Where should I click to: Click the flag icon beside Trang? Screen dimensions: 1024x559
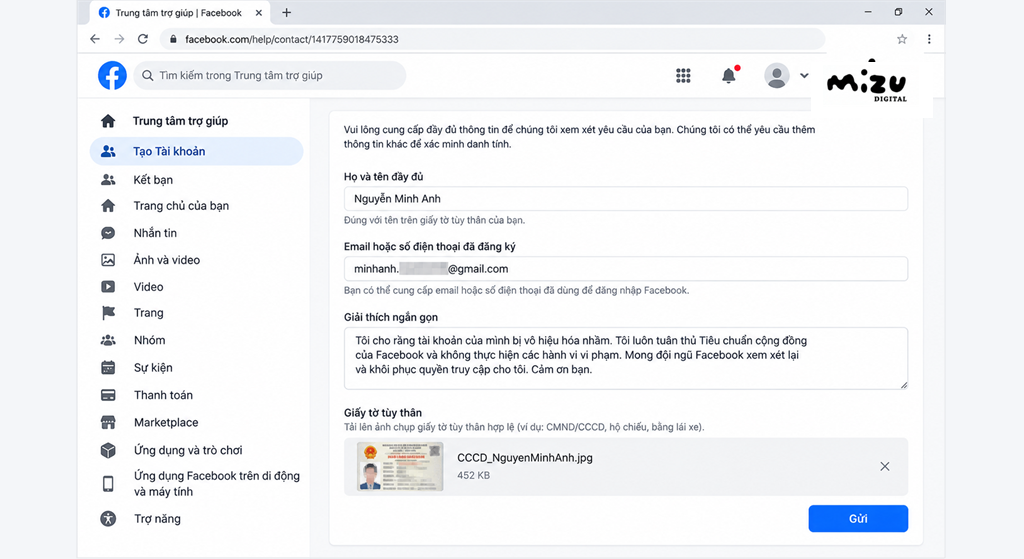108,313
